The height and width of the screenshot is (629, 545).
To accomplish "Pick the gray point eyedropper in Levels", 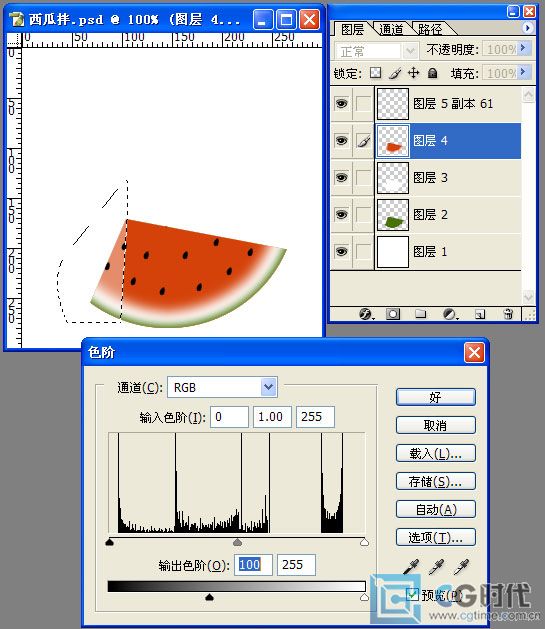I will coord(436,567).
